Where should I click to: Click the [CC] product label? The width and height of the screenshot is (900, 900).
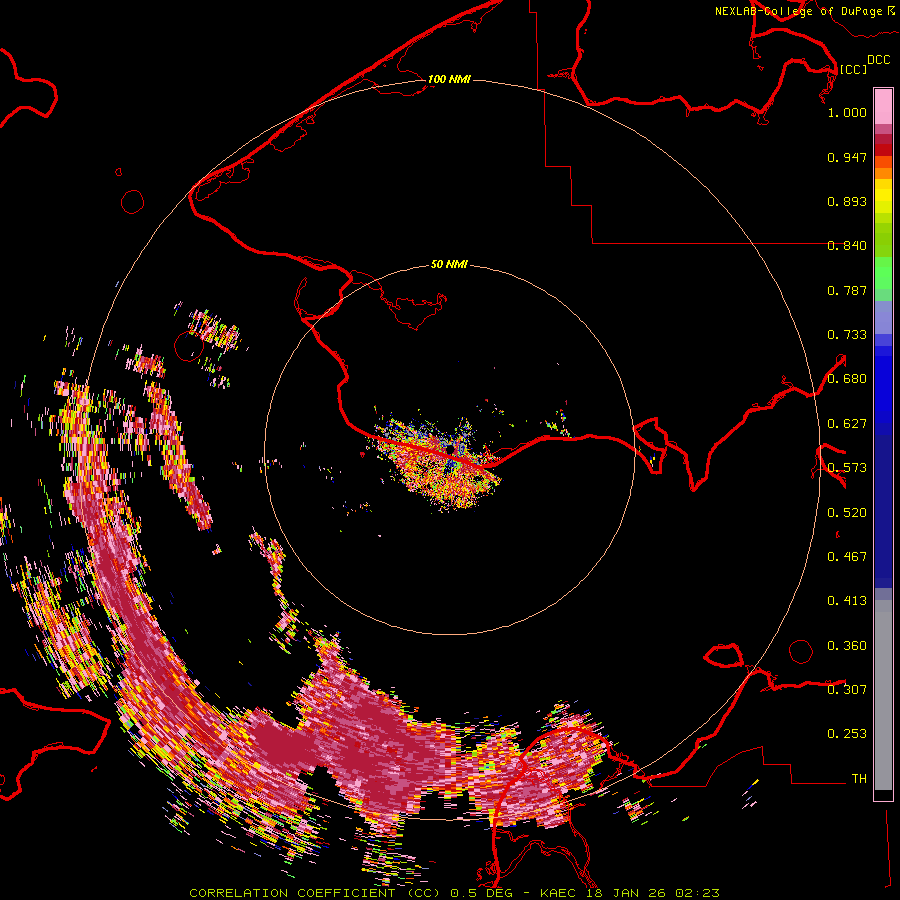[x=852, y=69]
